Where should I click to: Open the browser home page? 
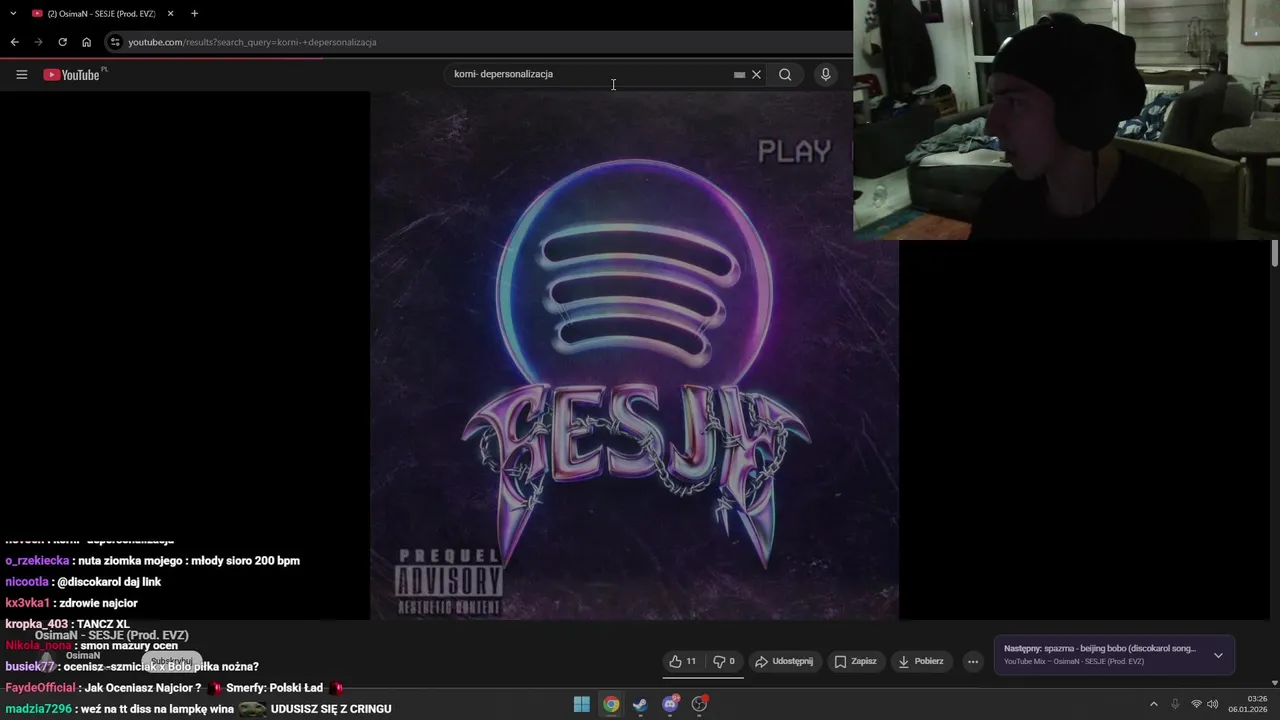pyautogui.click(x=86, y=42)
